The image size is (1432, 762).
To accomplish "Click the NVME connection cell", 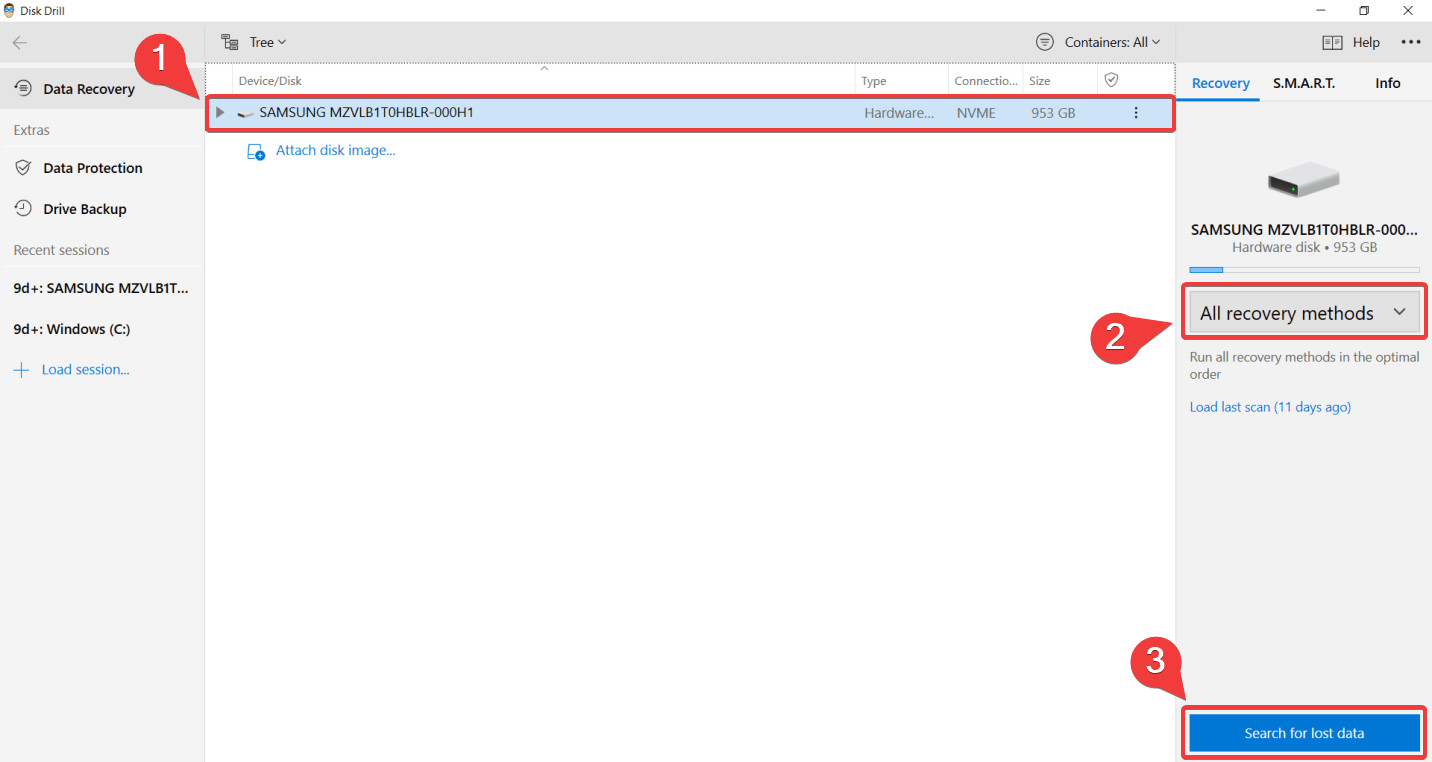I will (976, 113).
